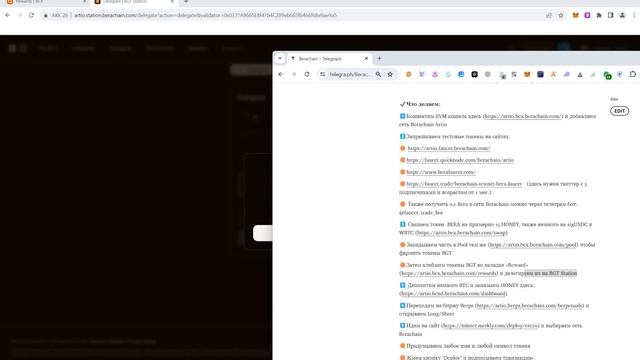Screen dimensions: 640x360
Task: Close the Berachain – Telegraph tab
Action: click(366, 59)
